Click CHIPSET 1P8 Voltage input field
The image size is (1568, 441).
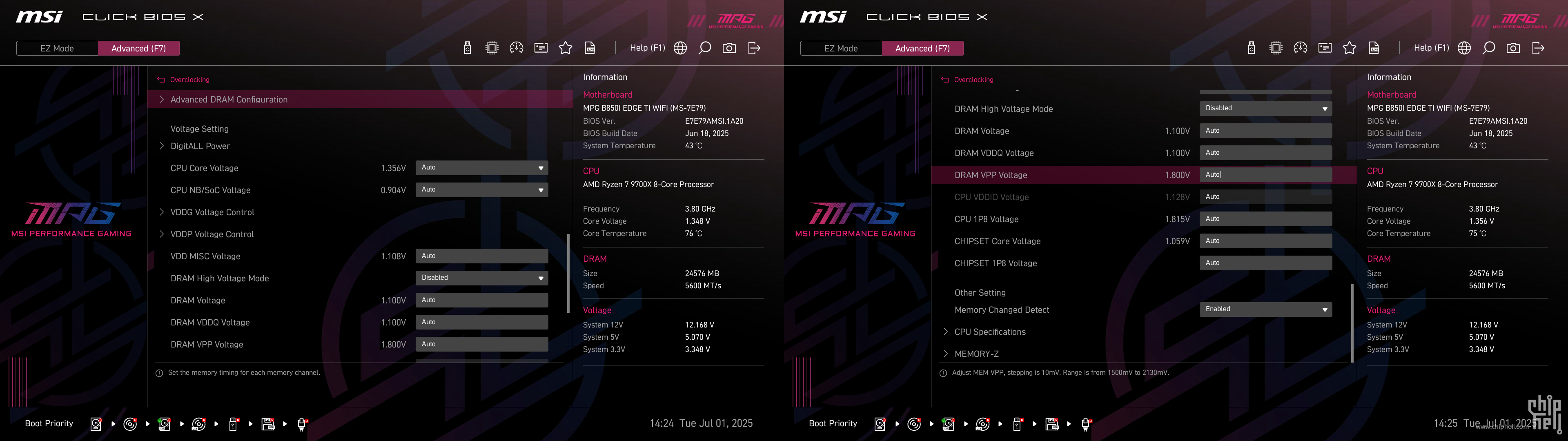point(1265,263)
